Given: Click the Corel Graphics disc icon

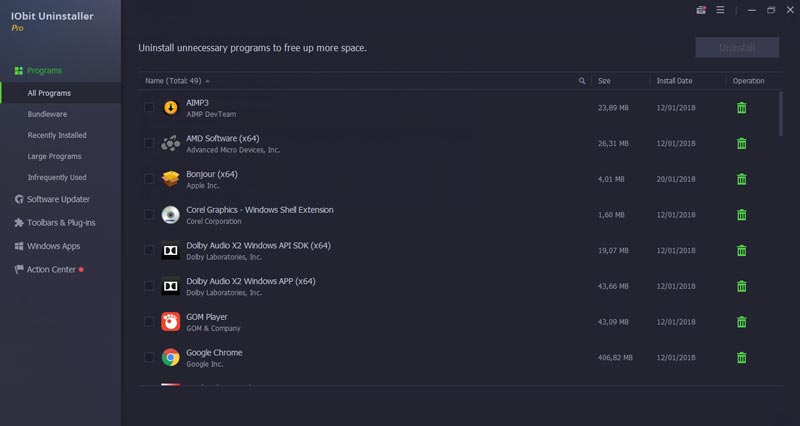Looking at the screenshot, I should [170, 215].
